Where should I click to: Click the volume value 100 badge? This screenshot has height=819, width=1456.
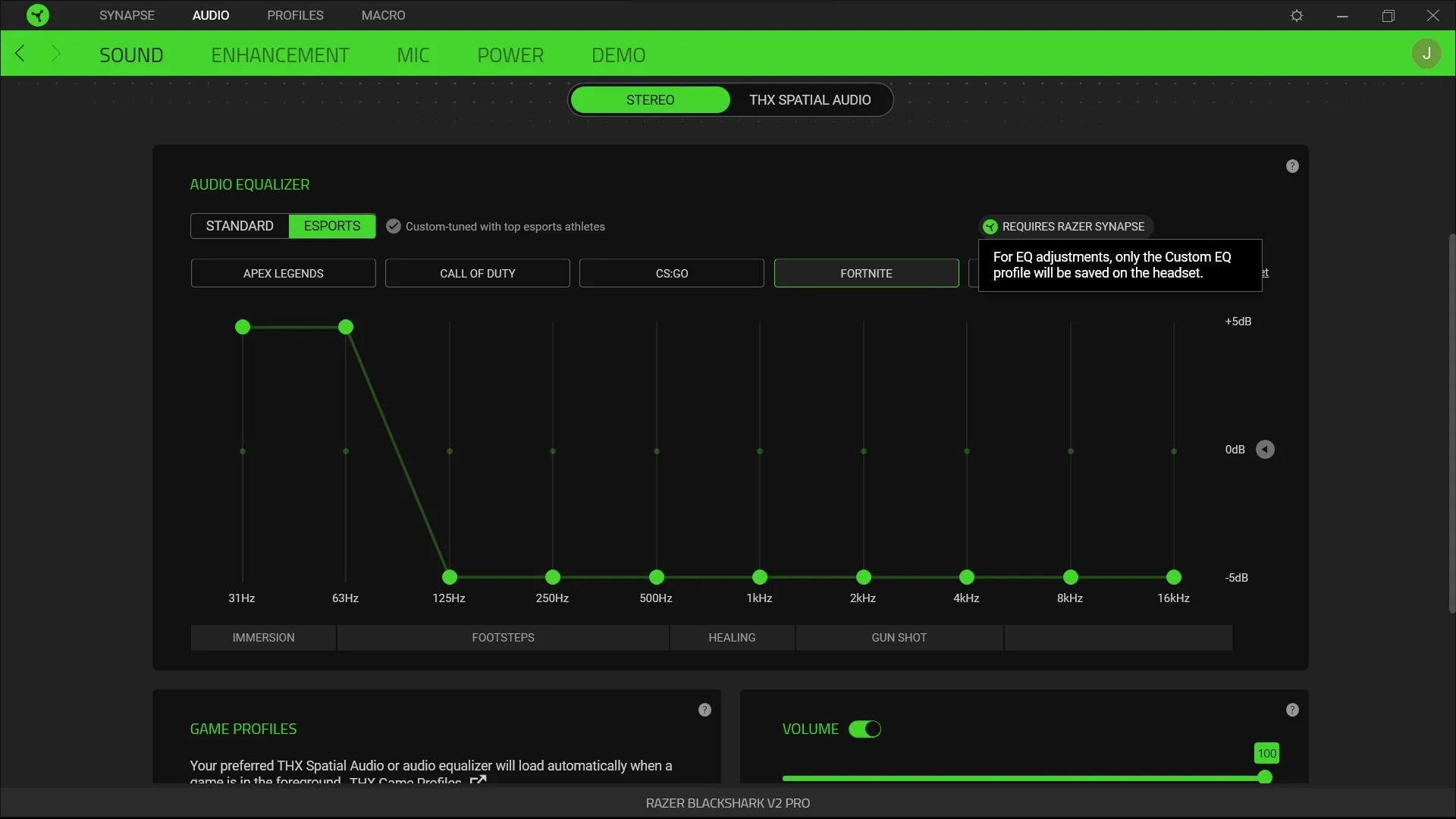1266,753
